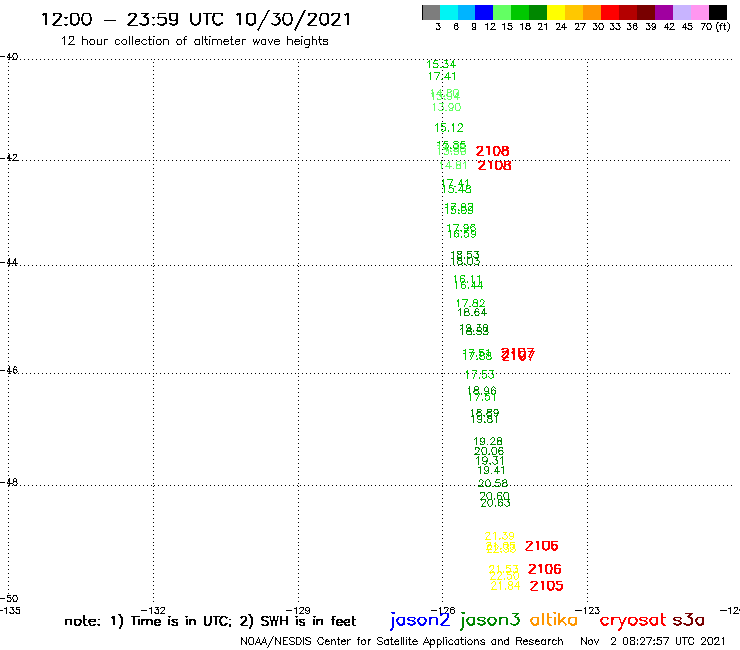Click the latitude axis label -44
This screenshot has width=740, height=650.
[9, 262]
